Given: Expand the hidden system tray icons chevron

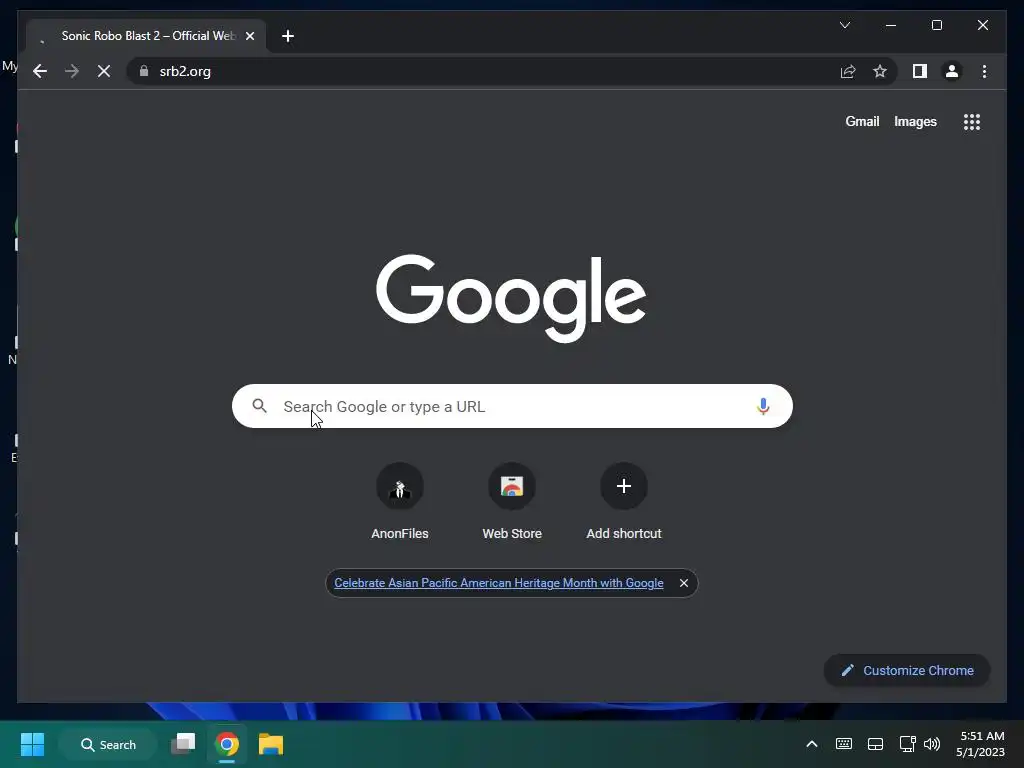Looking at the screenshot, I should (x=812, y=744).
